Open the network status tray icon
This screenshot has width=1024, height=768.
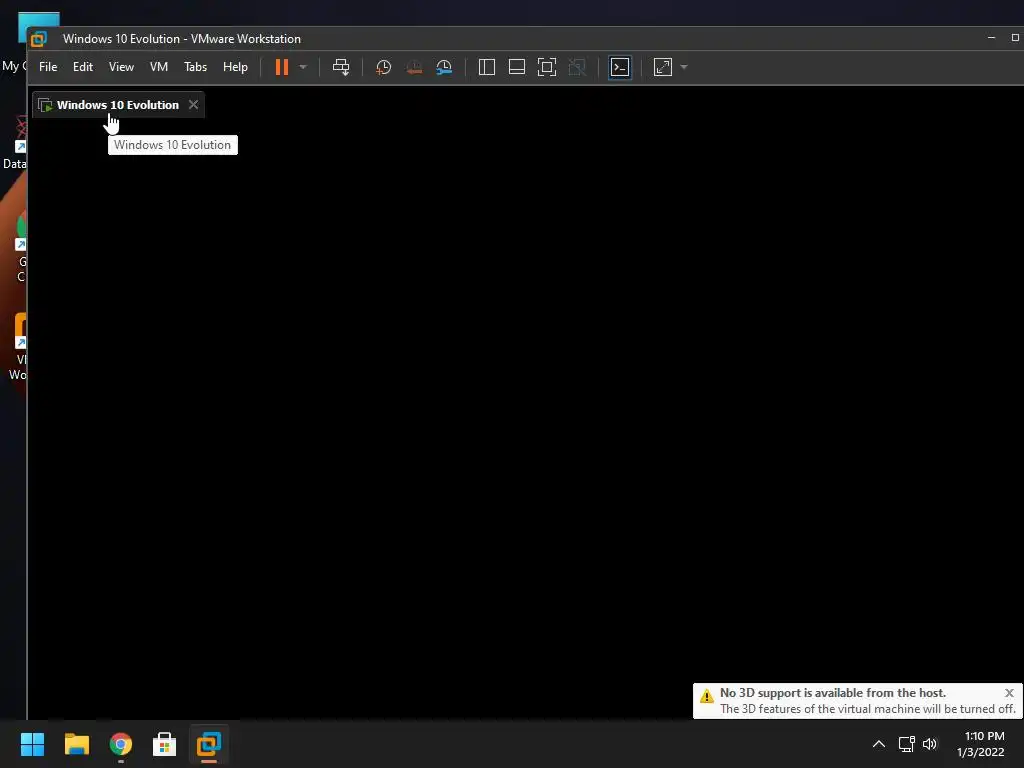pos(906,744)
